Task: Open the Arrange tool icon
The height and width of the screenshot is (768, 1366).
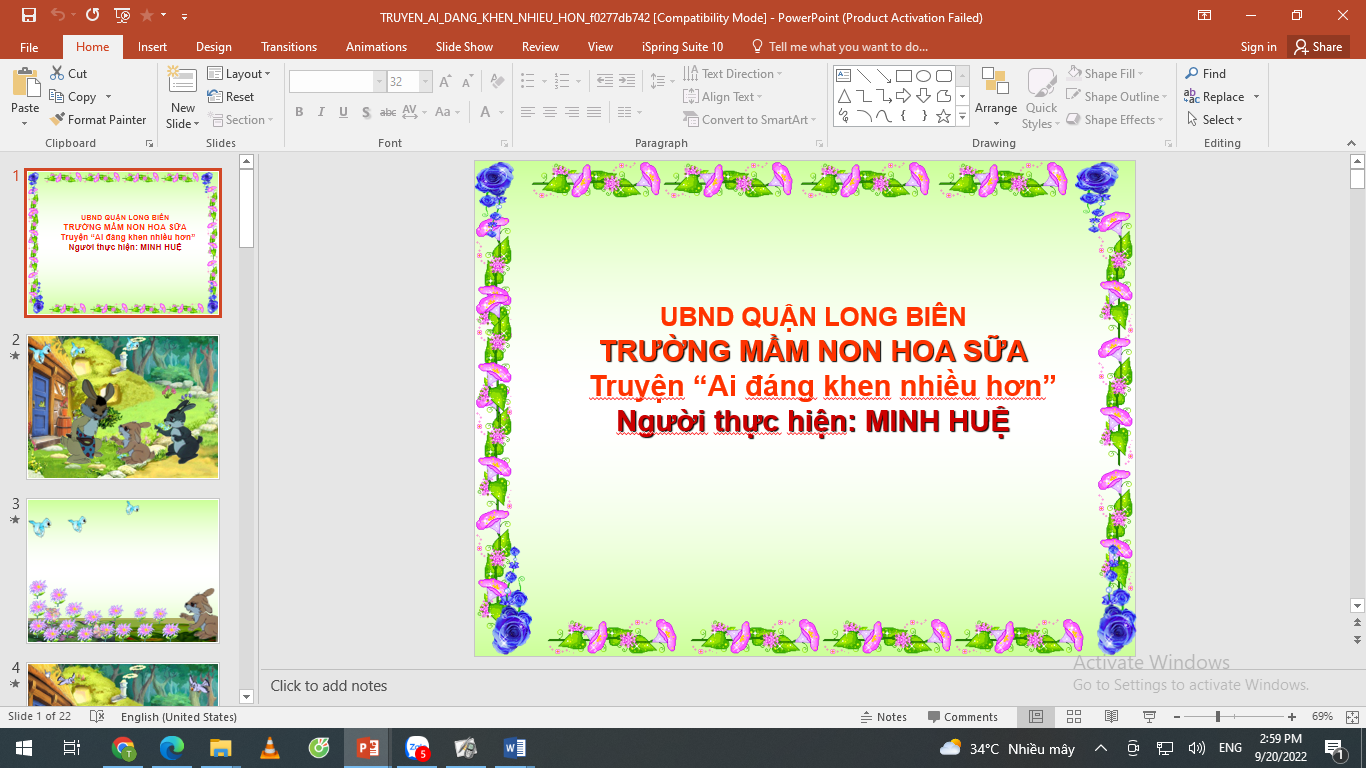Action: click(995, 82)
